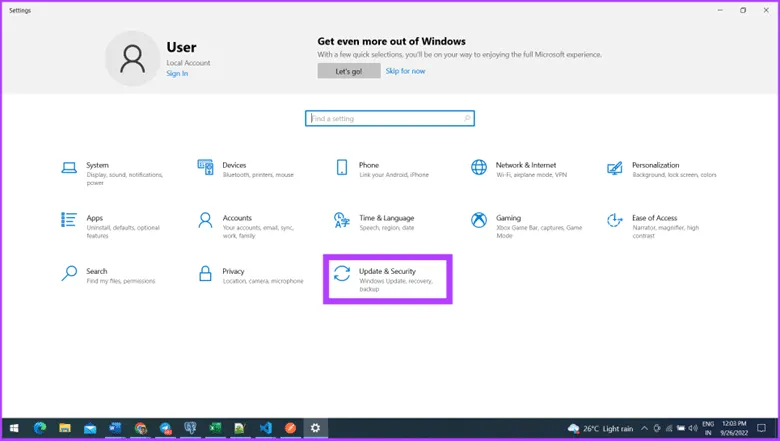The height and width of the screenshot is (441, 780).
Task: Open Privacy settings
Action: point(233,271)
